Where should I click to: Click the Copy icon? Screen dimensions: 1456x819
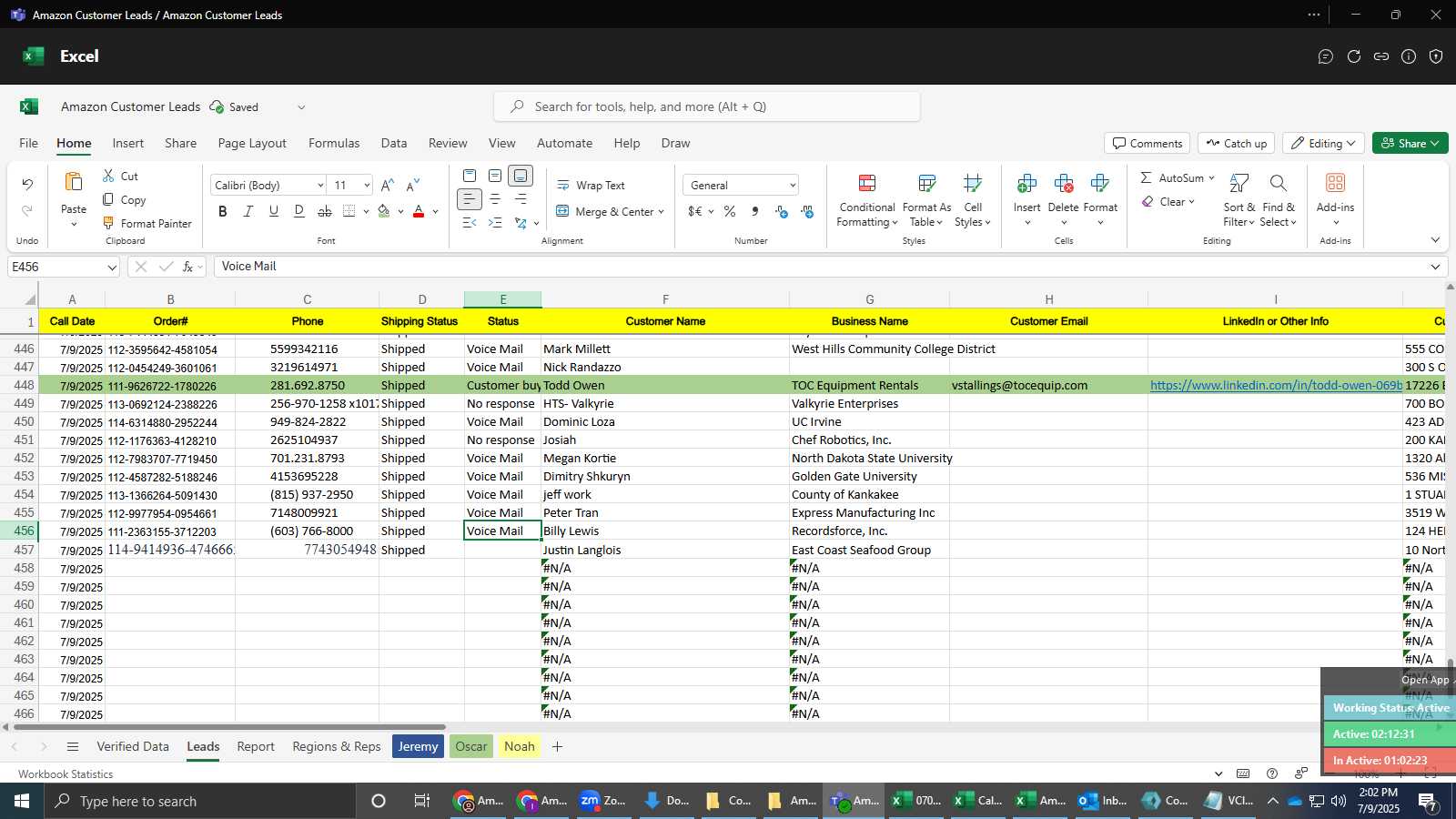(x=108, y=199)
